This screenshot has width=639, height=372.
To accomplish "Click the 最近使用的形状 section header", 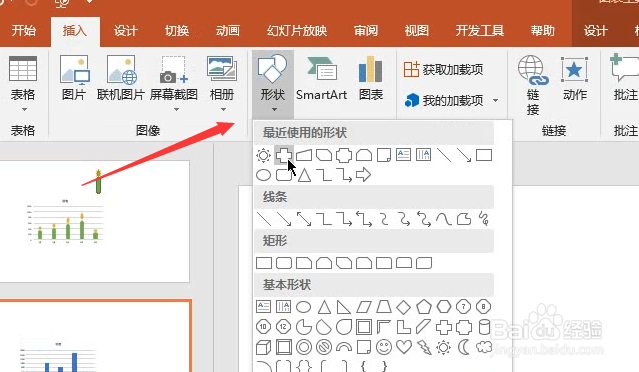I will [374, 133].
